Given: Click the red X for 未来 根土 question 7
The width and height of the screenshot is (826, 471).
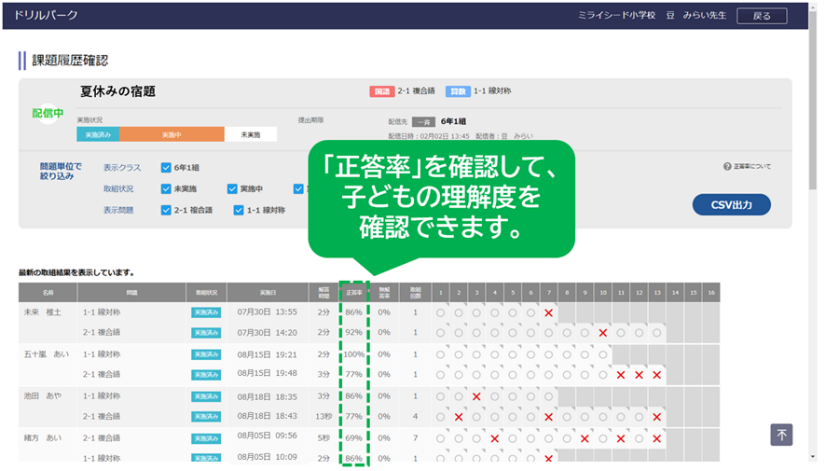Looking at the screenshot, I should pyautogui.click(x=548, y=313).
